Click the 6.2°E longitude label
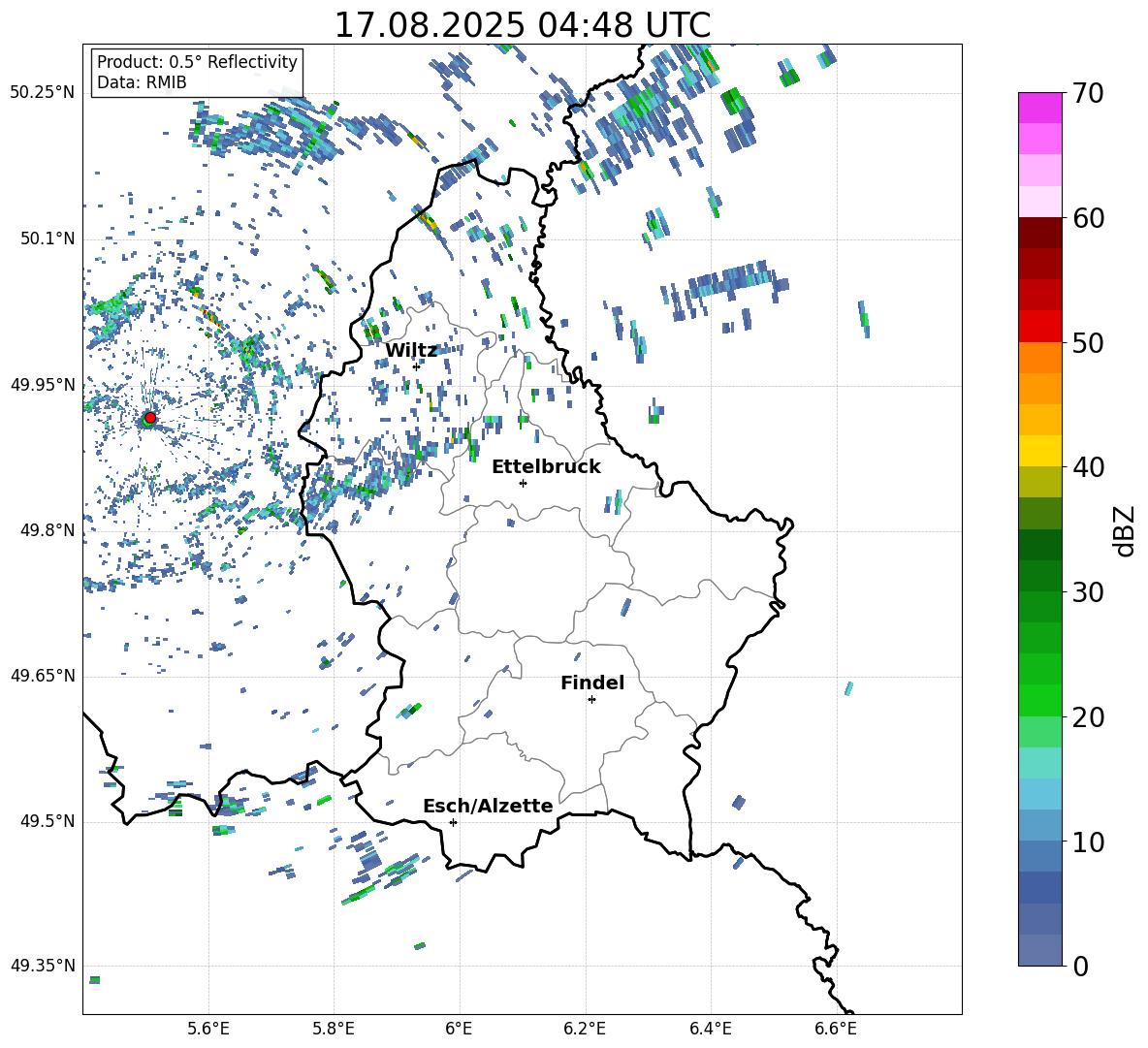Image resolution: width=1148 pixels, height=1048 pixels. 585,1029
